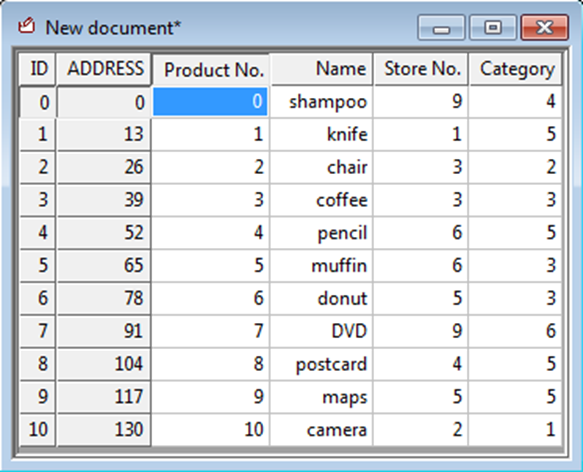Select the 'maps' name cell
This screenshot has width=583, height=472.
321,396
